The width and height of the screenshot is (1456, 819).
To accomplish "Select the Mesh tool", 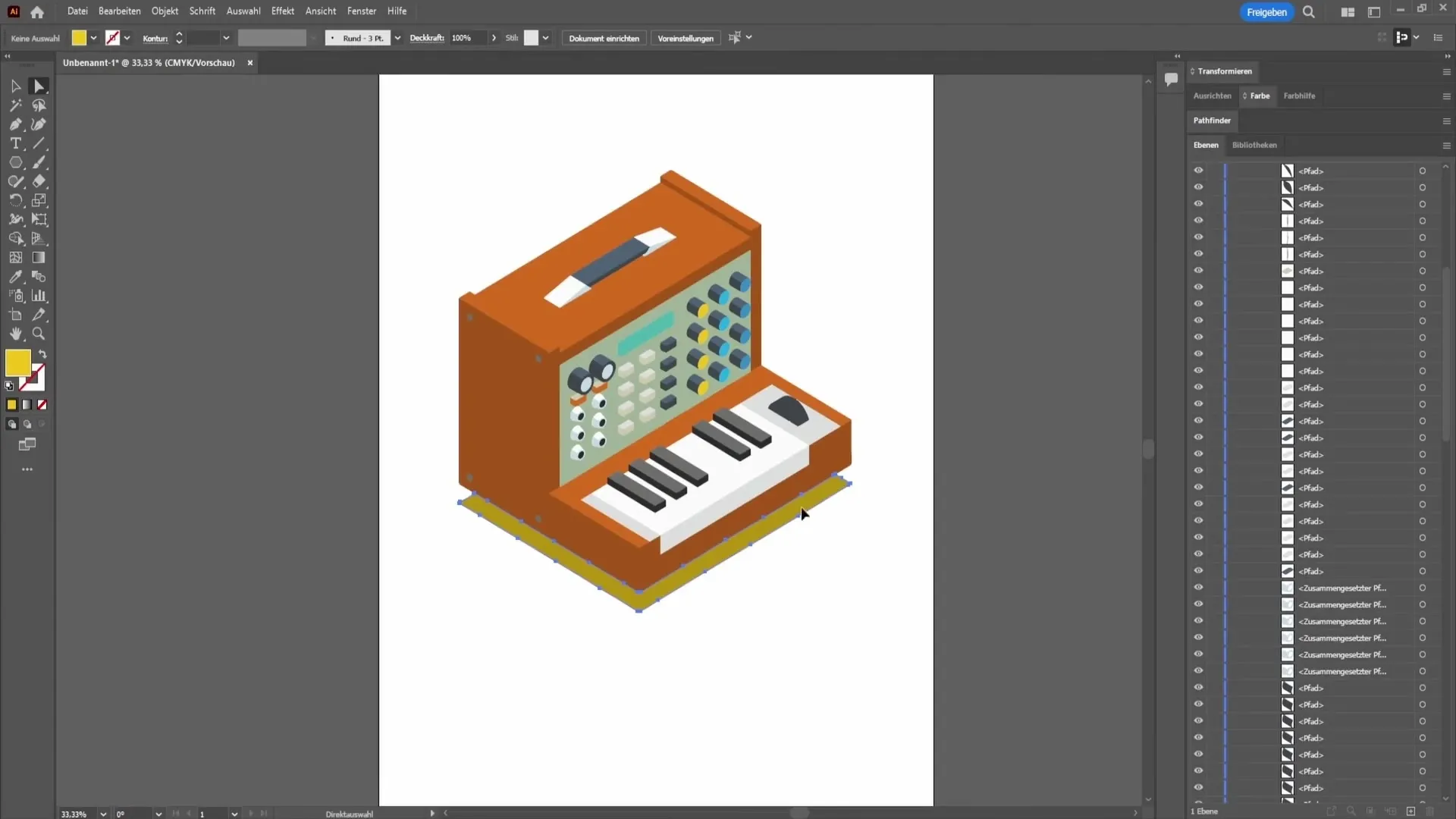I will coord(16,258).
